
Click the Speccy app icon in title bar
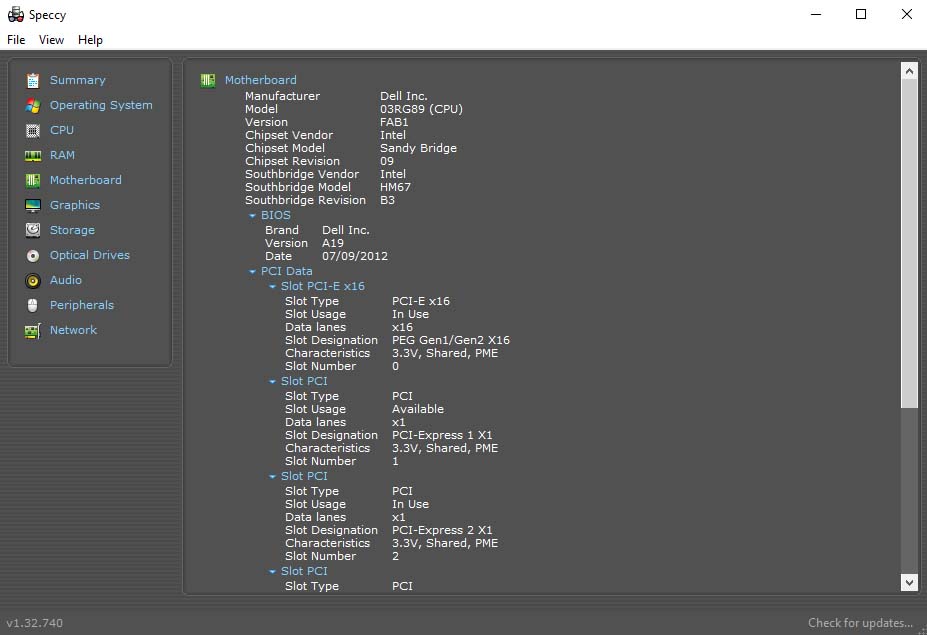pyautogui.click(x=16, y=15)
